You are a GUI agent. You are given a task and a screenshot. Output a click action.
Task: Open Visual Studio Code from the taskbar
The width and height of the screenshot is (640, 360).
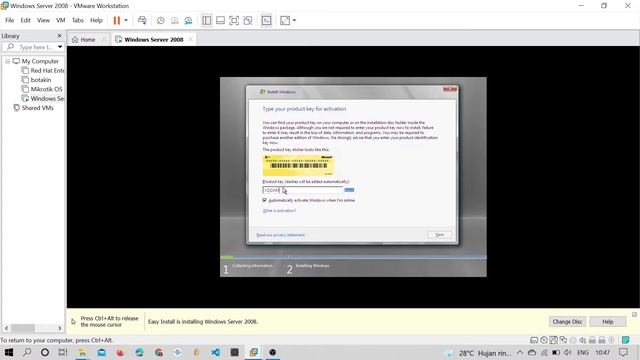[x=216, y=352]
